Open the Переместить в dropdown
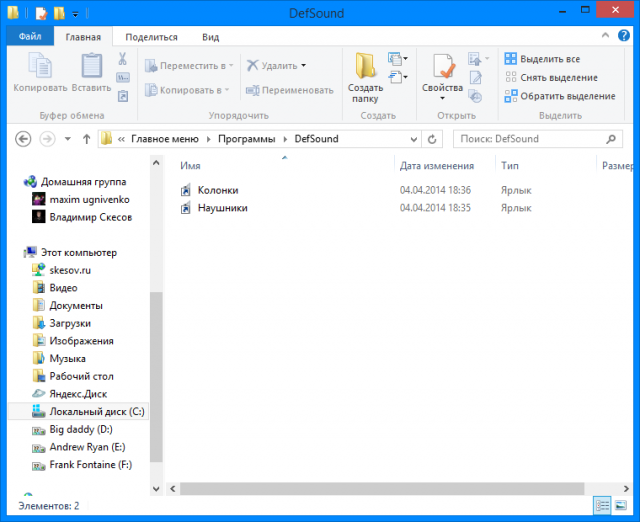 (x=231, y=66)
